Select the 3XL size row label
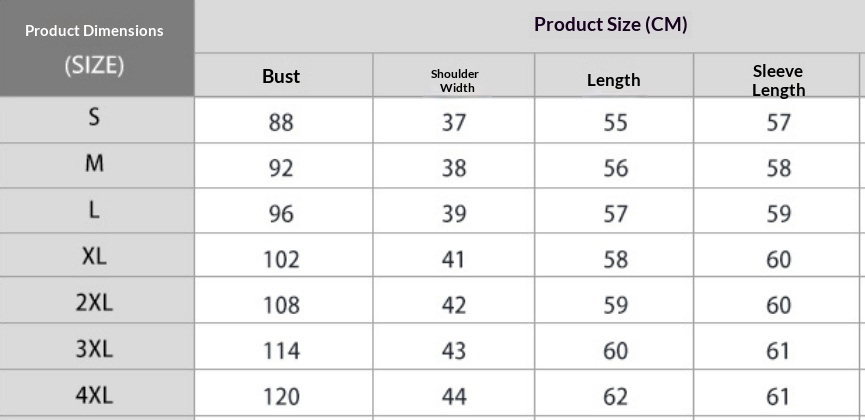 (x=94, y=349)
